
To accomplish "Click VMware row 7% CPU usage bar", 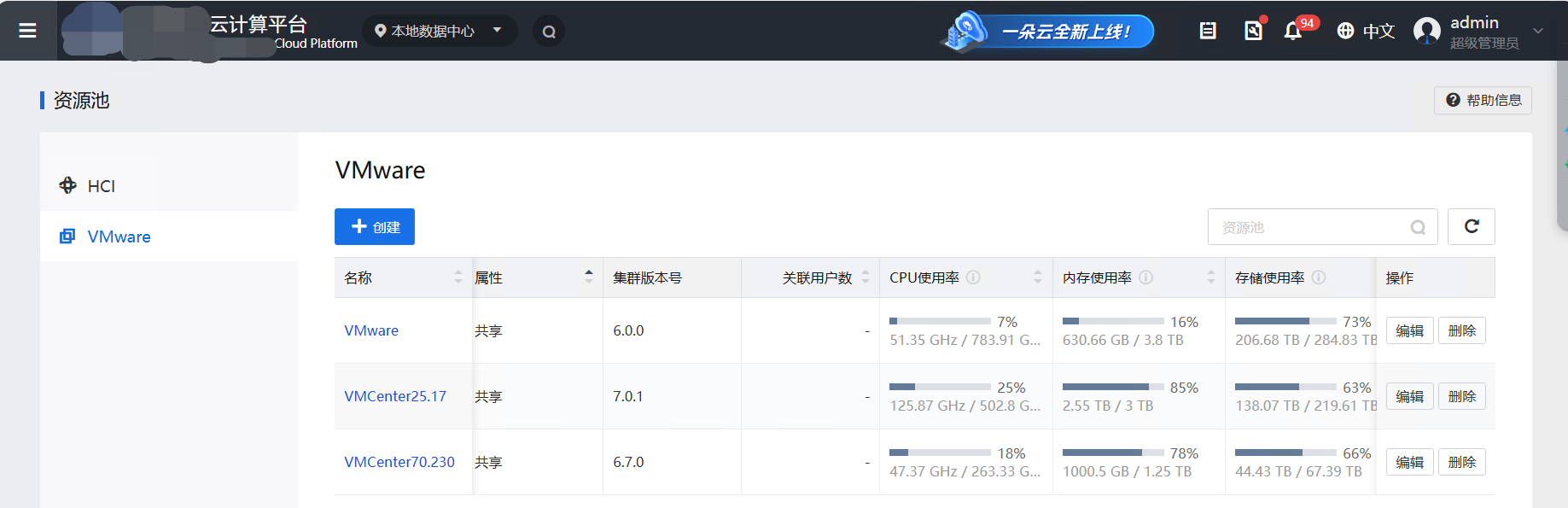I will pyautogui.click(x=940, y=322).
